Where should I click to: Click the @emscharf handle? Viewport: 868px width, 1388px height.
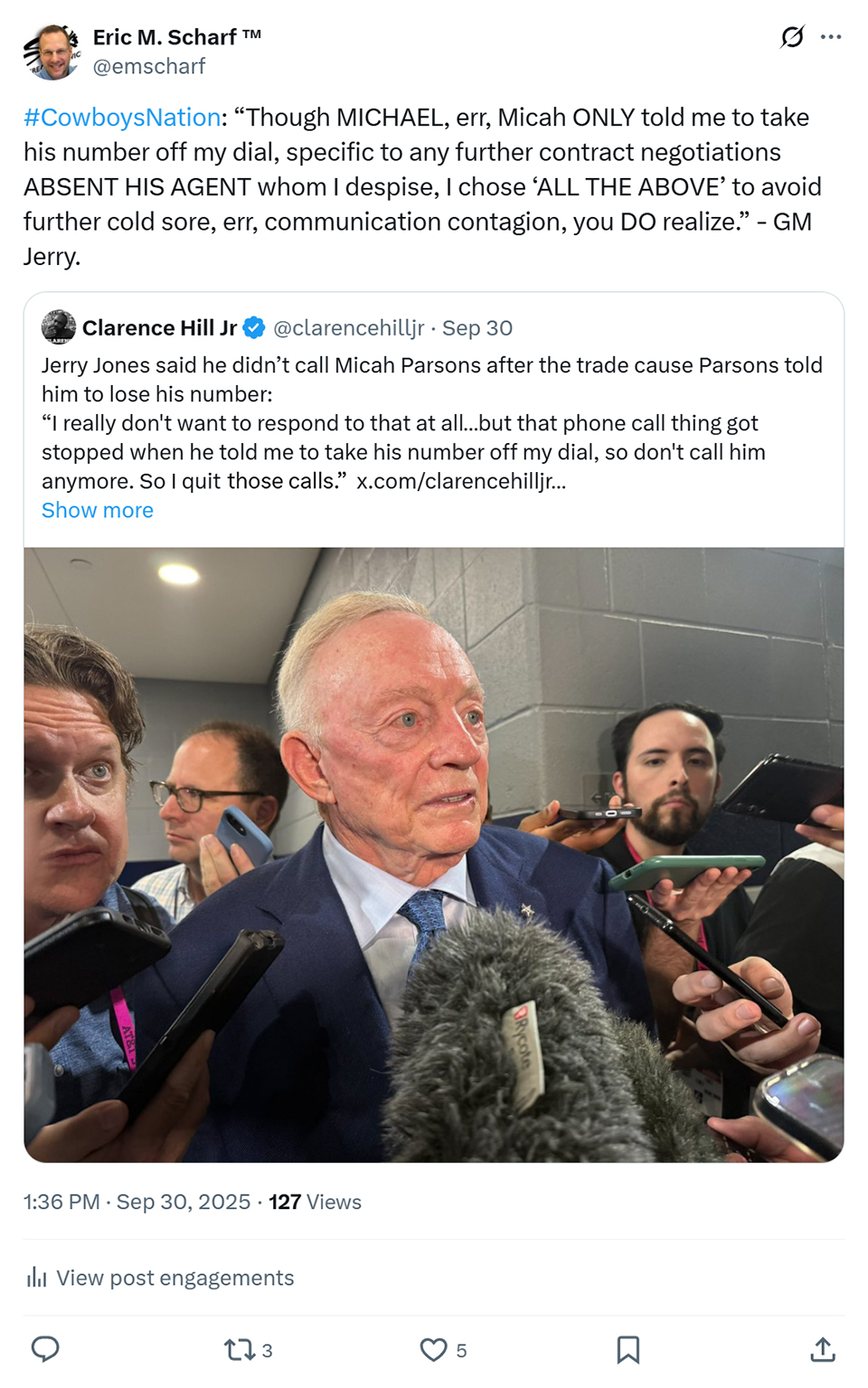[149, 66]
